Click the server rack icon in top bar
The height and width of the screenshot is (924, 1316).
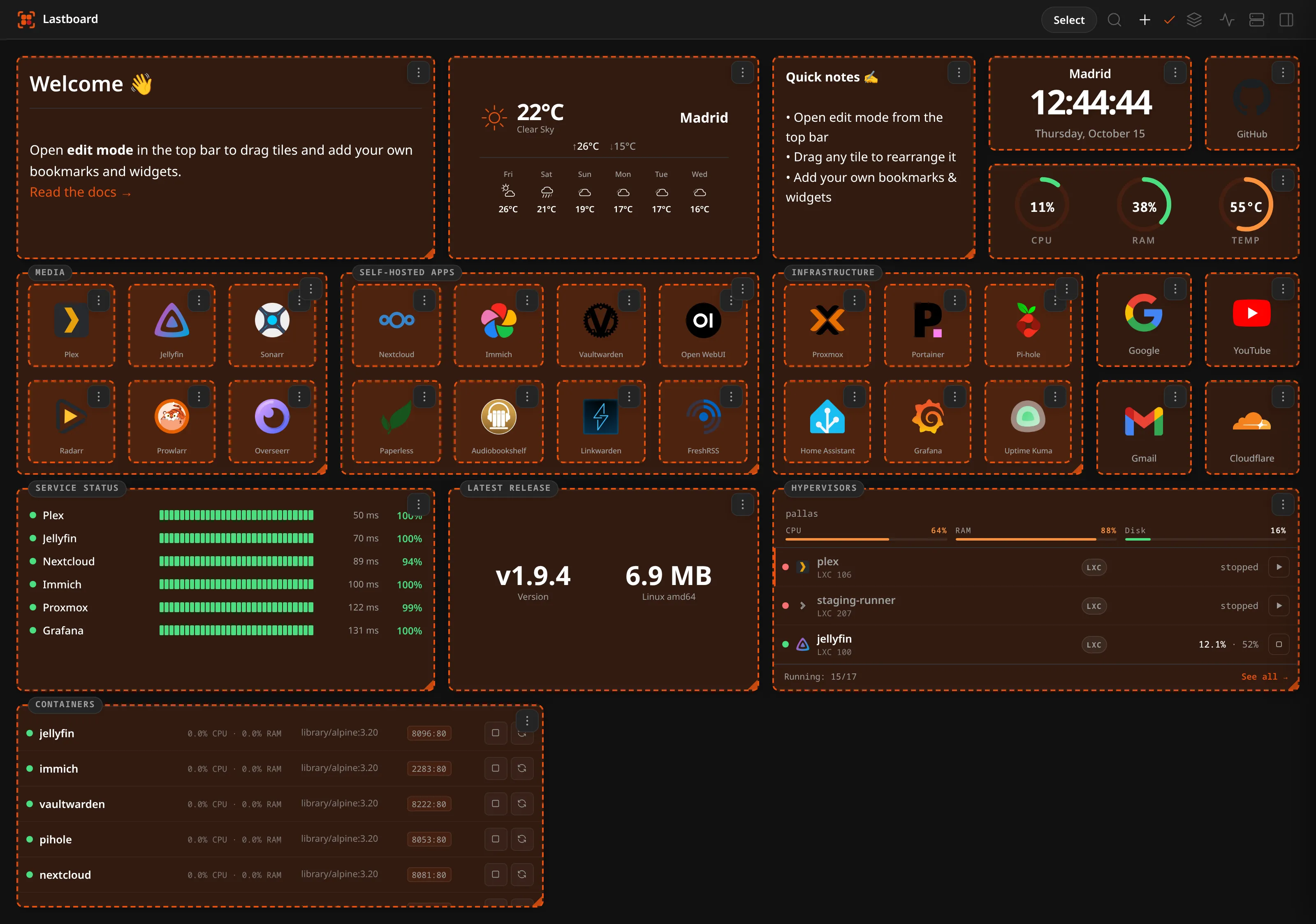(x=1256, y=20)
